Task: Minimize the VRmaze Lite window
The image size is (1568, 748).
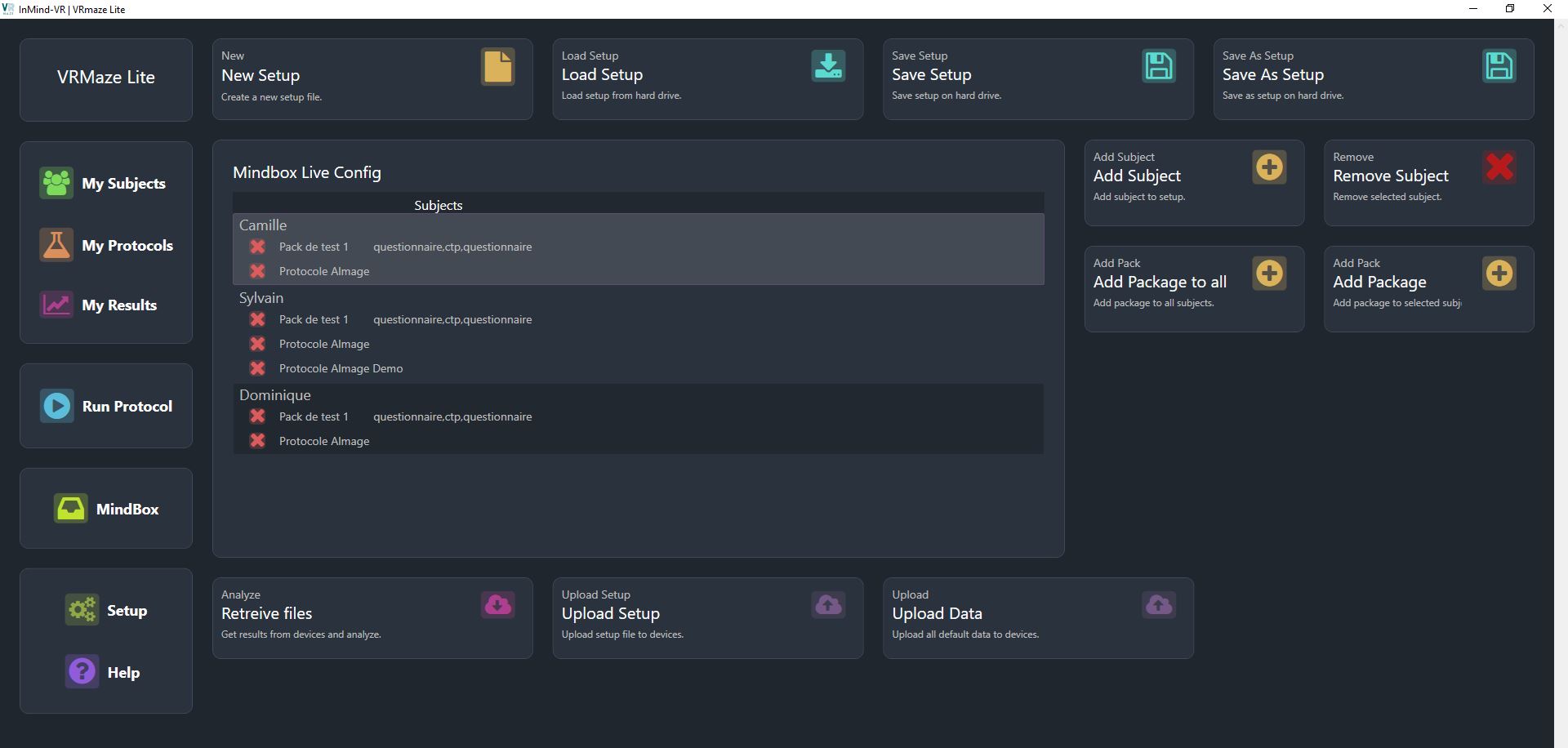Action: point(1473,9)
